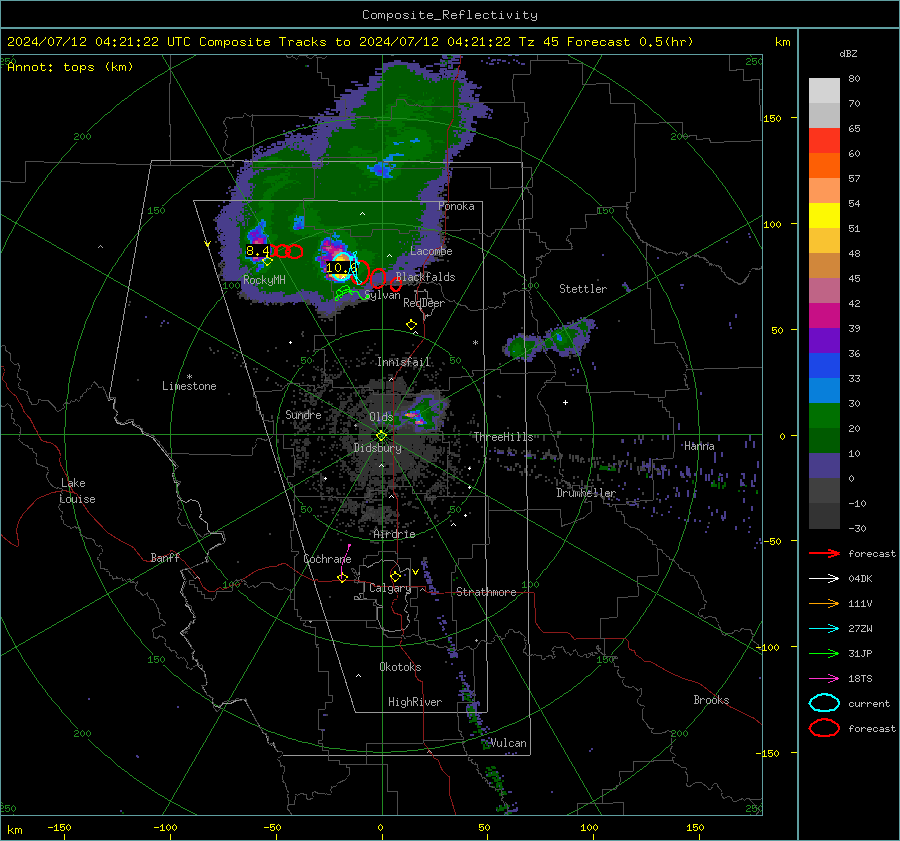Click the magenta 18TS arrow in the legend
Image resolution: width=900 pixels, height=841 pixels.
coord(824,679)
